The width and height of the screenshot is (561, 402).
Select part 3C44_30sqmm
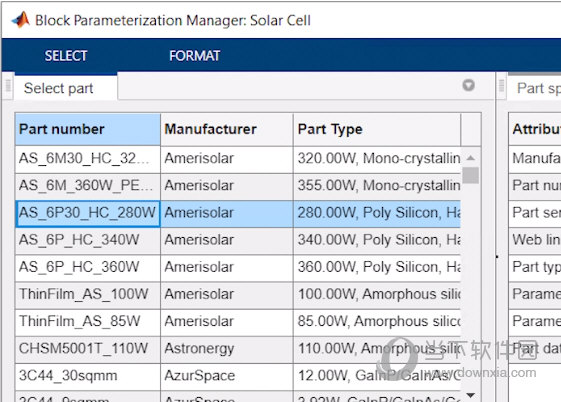click(88, 376)
